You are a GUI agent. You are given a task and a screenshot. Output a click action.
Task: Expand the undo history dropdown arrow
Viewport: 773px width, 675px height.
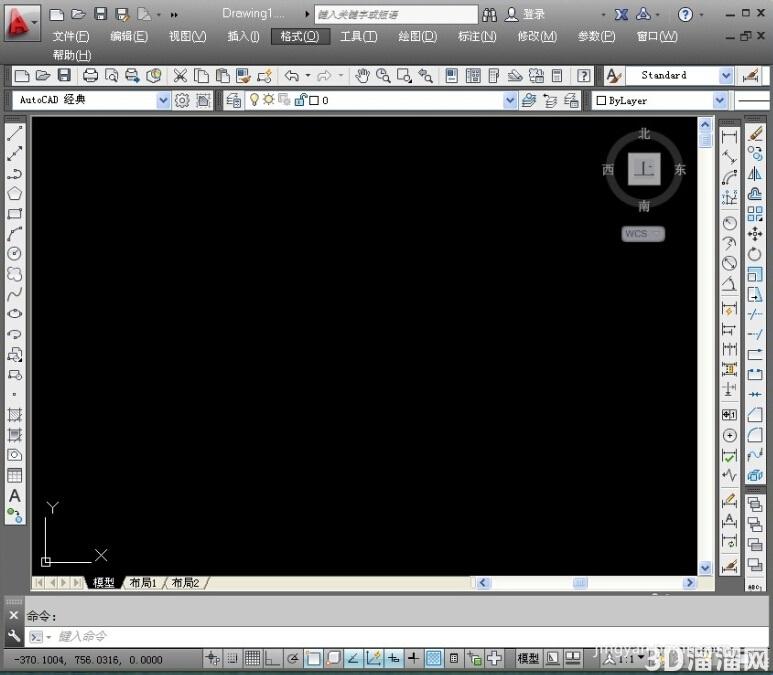308,75
